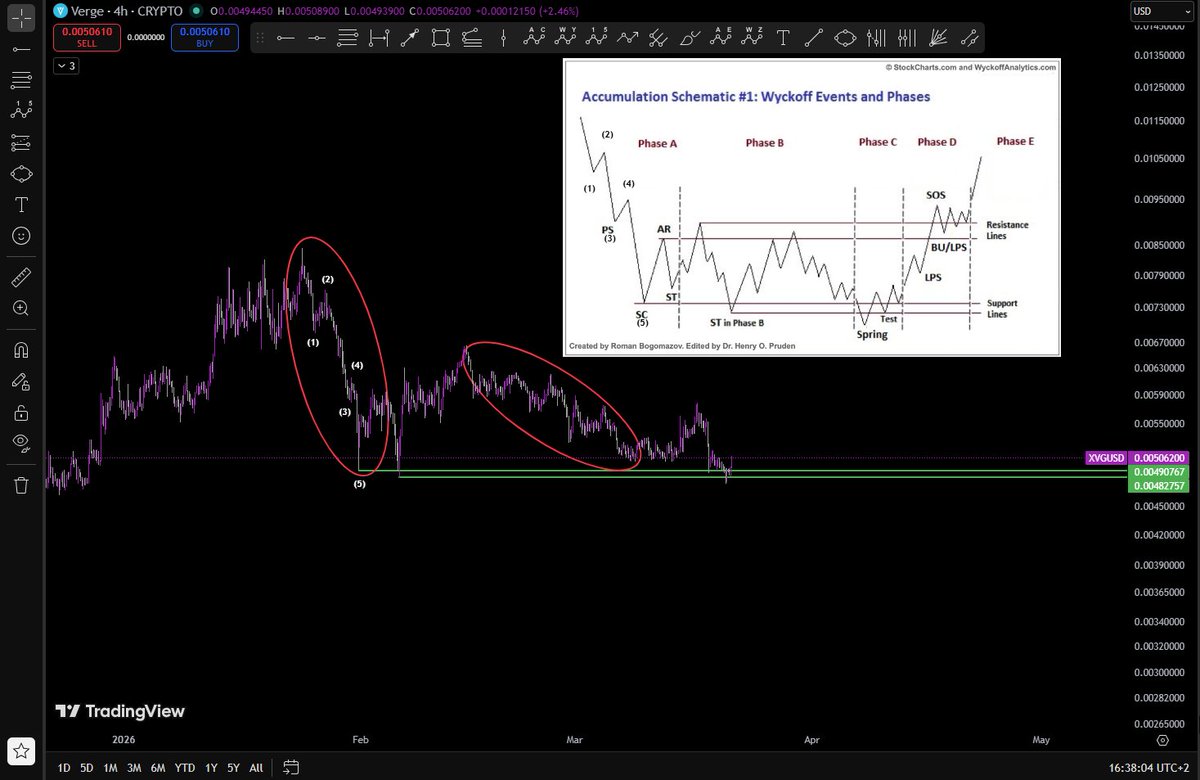The image size is (1200, 780).
Task: Click the Apr label on time axis
Action: point(811,740)
